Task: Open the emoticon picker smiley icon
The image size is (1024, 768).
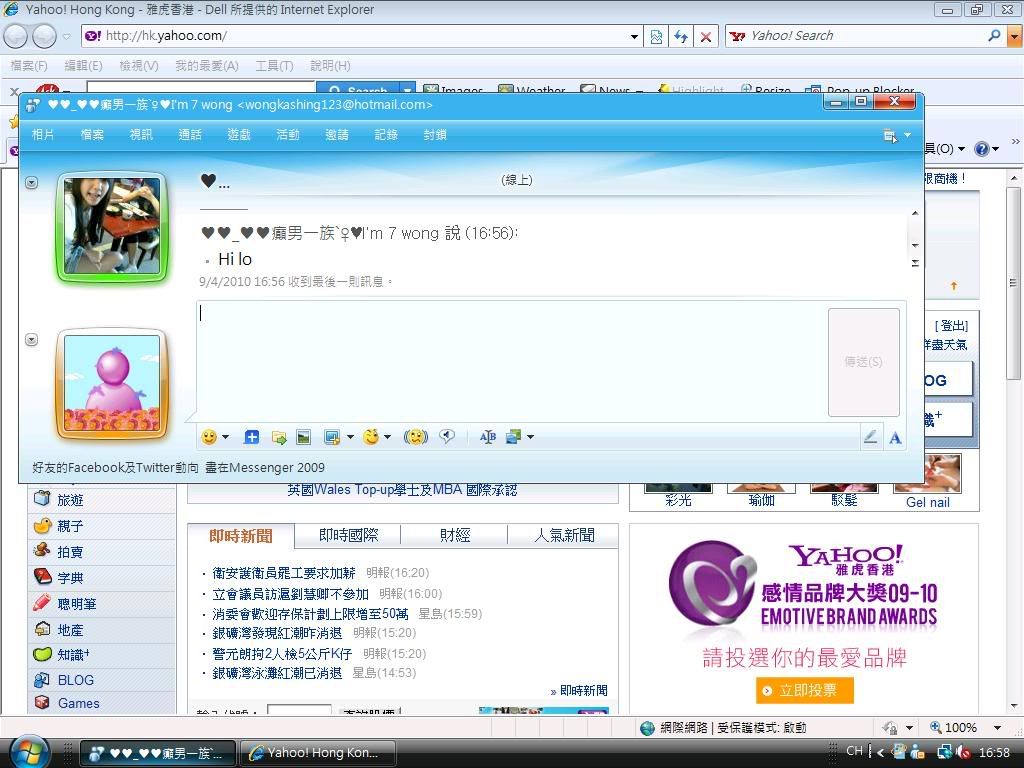Action: click(x=209, y=437)
